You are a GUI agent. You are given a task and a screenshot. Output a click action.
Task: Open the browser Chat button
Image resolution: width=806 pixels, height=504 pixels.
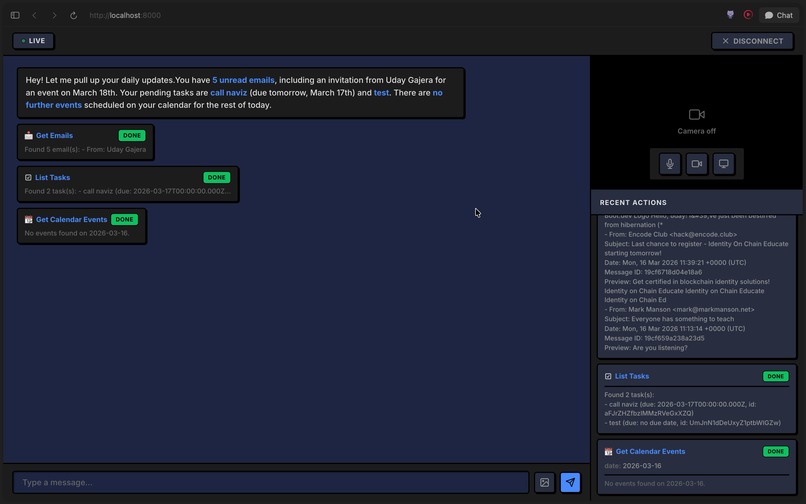[x=779, y=15]
